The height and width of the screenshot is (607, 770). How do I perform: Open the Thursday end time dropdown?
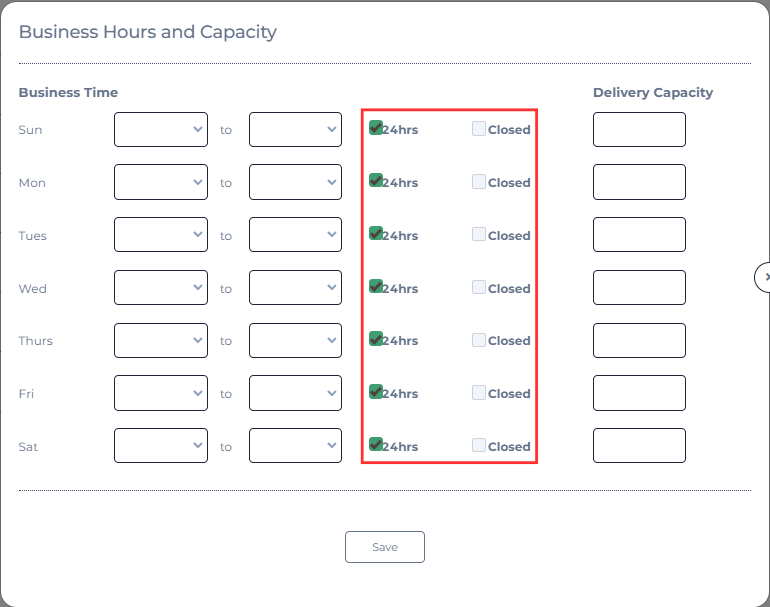[x=295, y=340]
